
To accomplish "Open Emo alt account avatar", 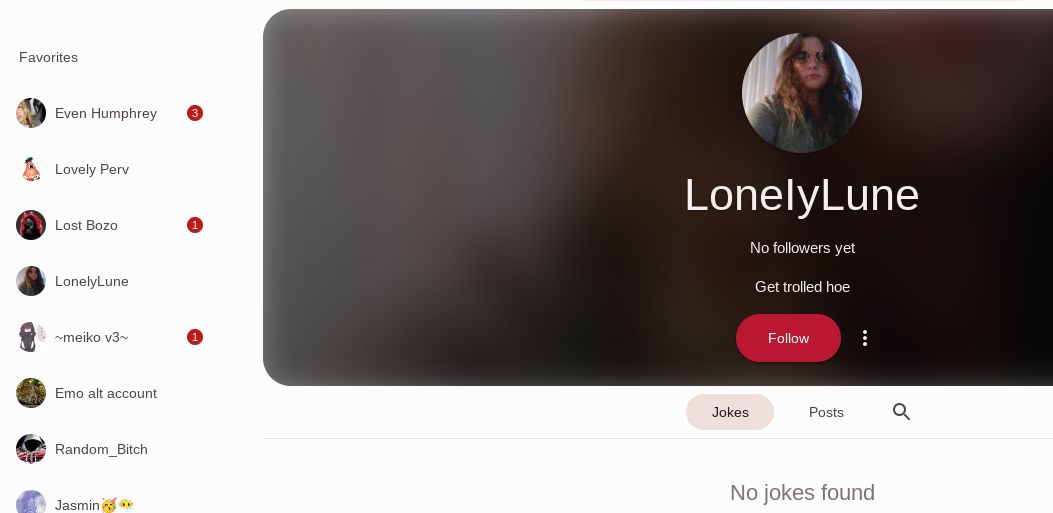I will click(x=31, y=393).
